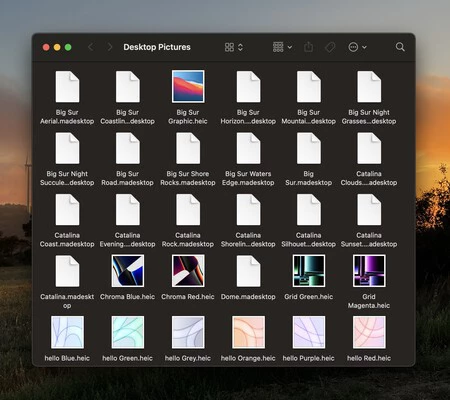Select Grid Magenta.heic thumbnail
The height and width of the screenshot is (400, 450).
coord(369,271)
